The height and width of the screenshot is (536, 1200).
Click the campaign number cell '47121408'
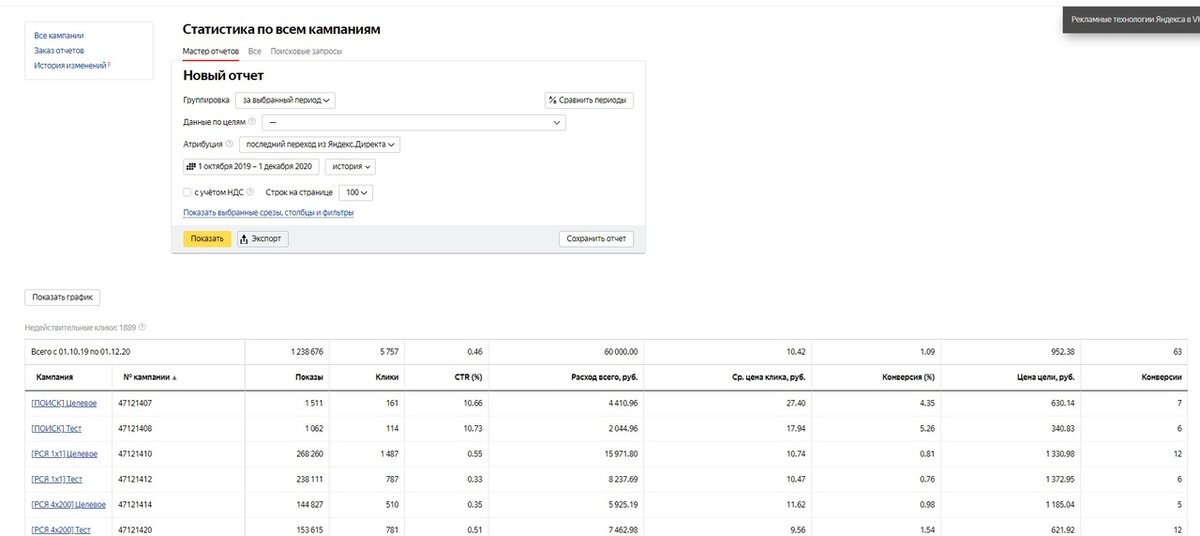[135, 428]
